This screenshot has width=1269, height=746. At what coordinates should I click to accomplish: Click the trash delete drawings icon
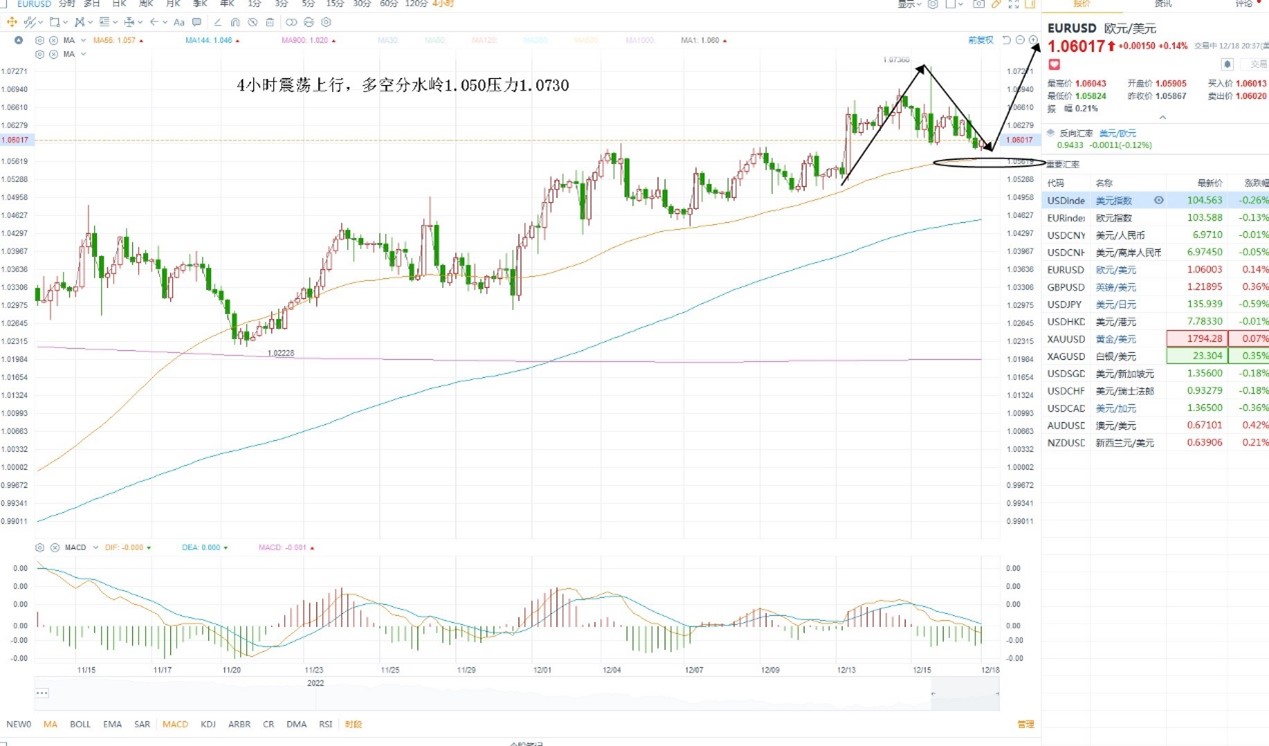coord(270,22)
